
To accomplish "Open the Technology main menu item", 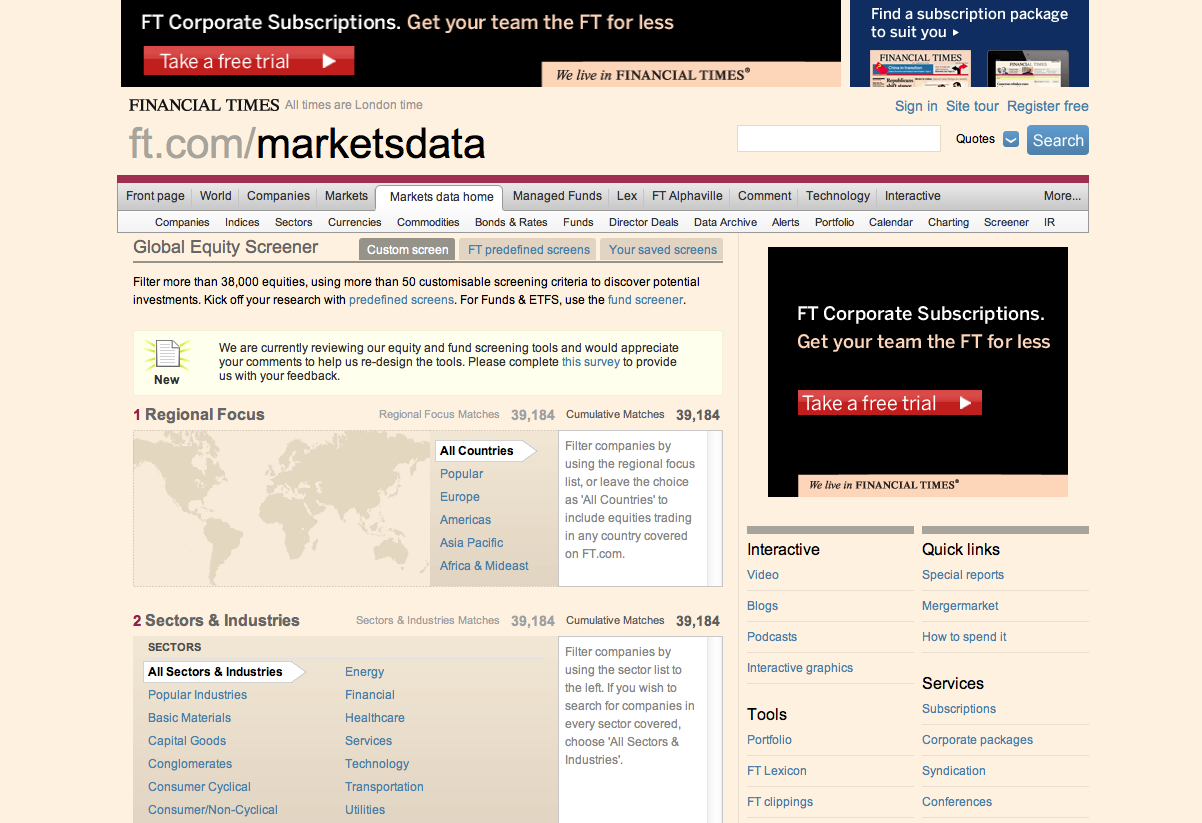I will pos(838,196).
